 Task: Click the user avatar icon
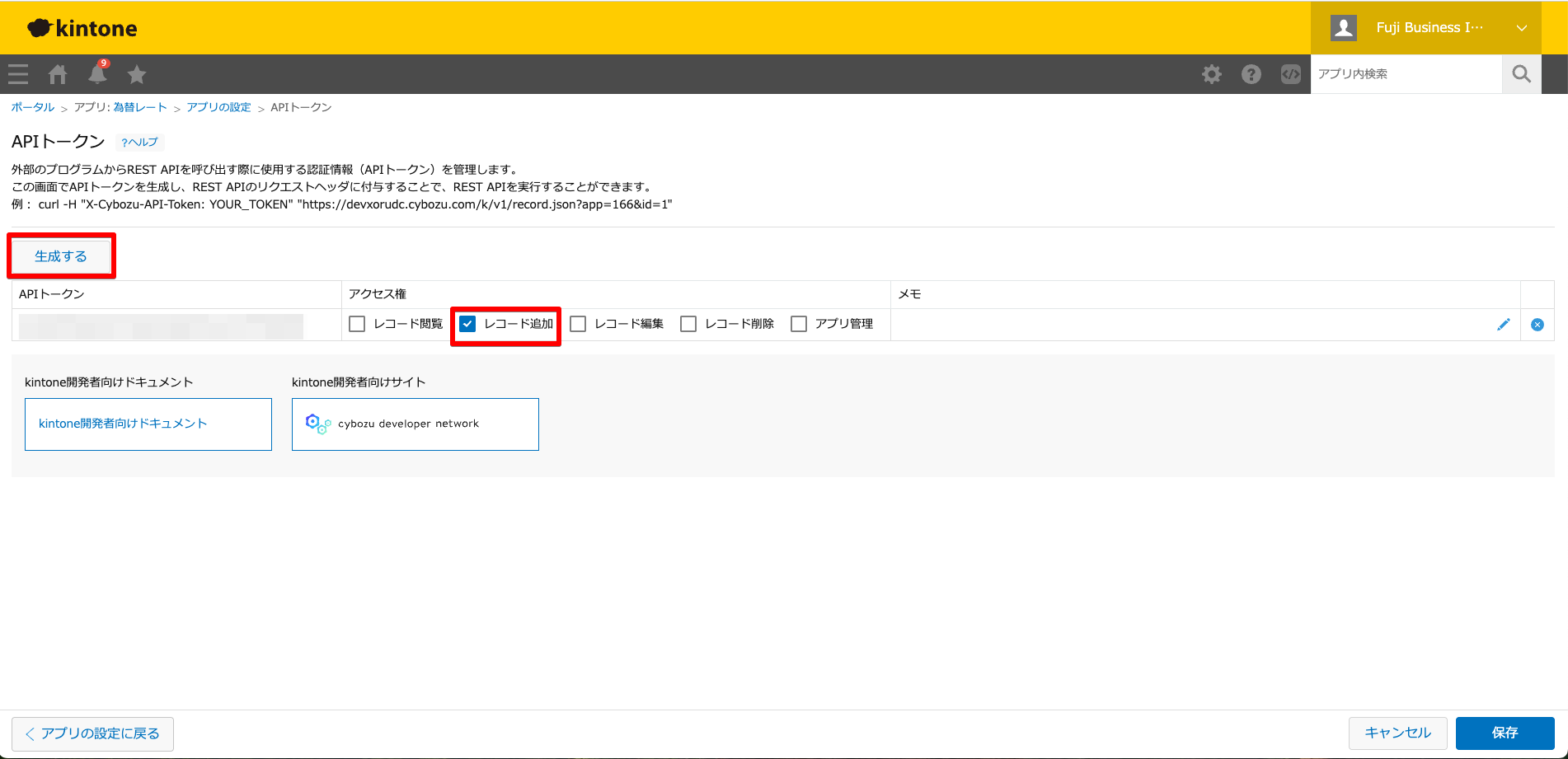tap(1344, 27)
